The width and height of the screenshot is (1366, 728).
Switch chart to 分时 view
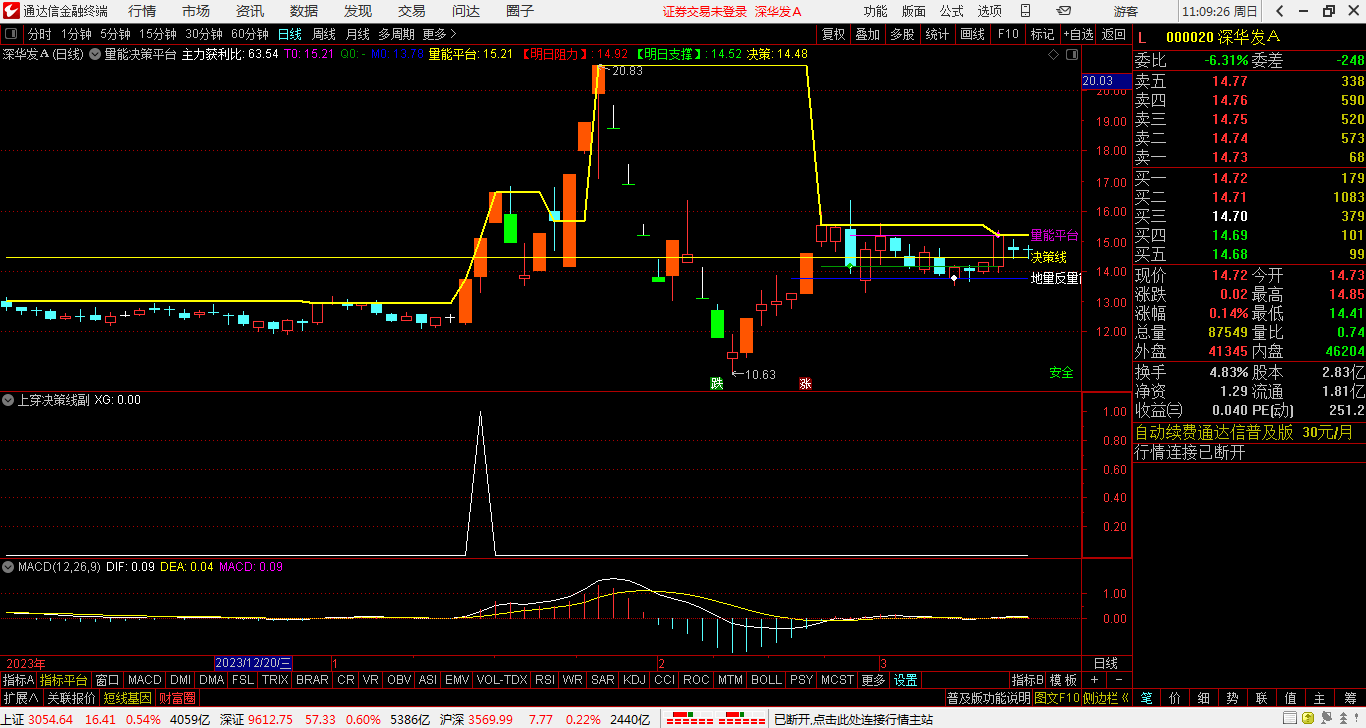(40, 34)
